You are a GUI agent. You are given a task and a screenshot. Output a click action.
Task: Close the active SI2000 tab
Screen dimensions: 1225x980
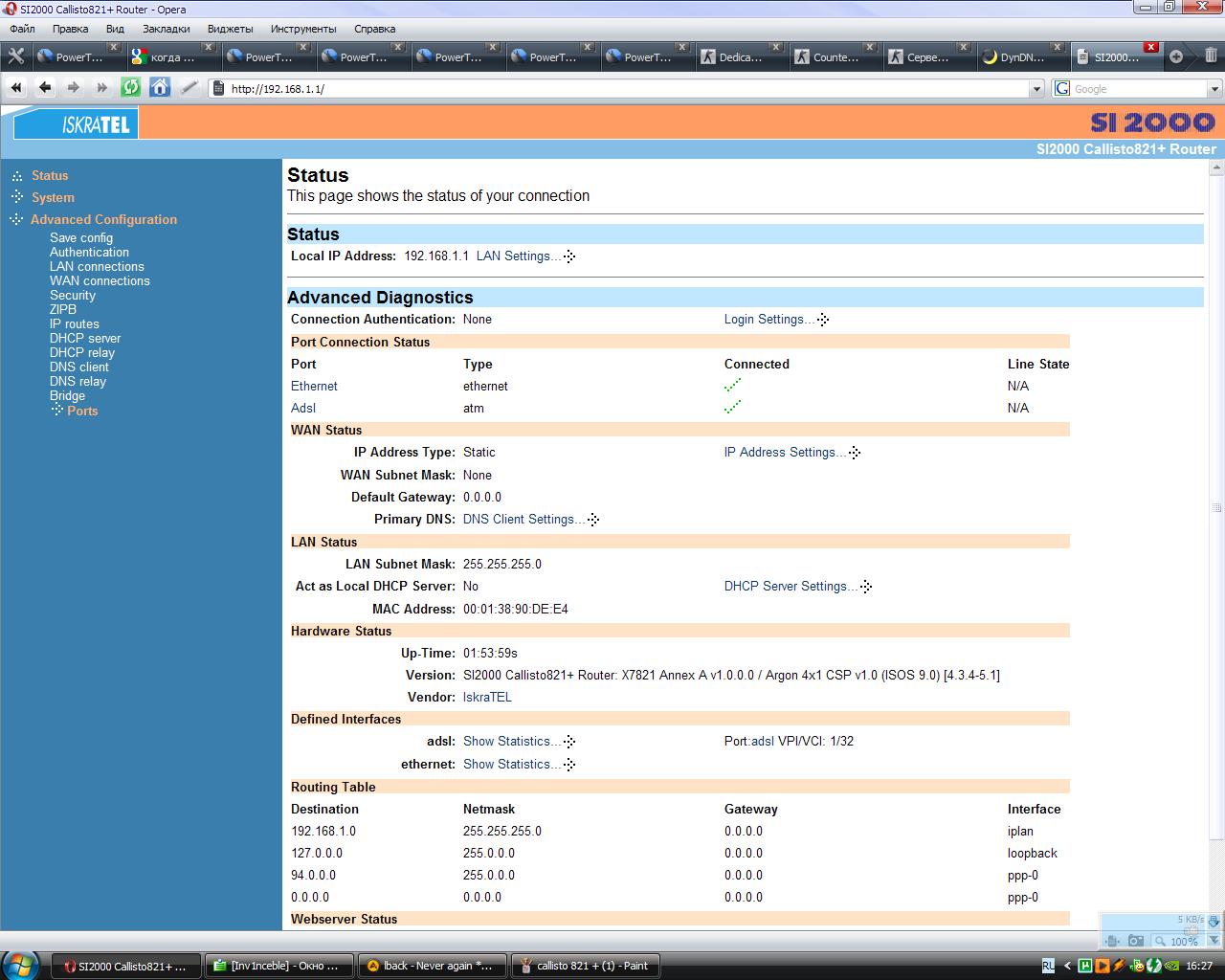[1151, 47]
